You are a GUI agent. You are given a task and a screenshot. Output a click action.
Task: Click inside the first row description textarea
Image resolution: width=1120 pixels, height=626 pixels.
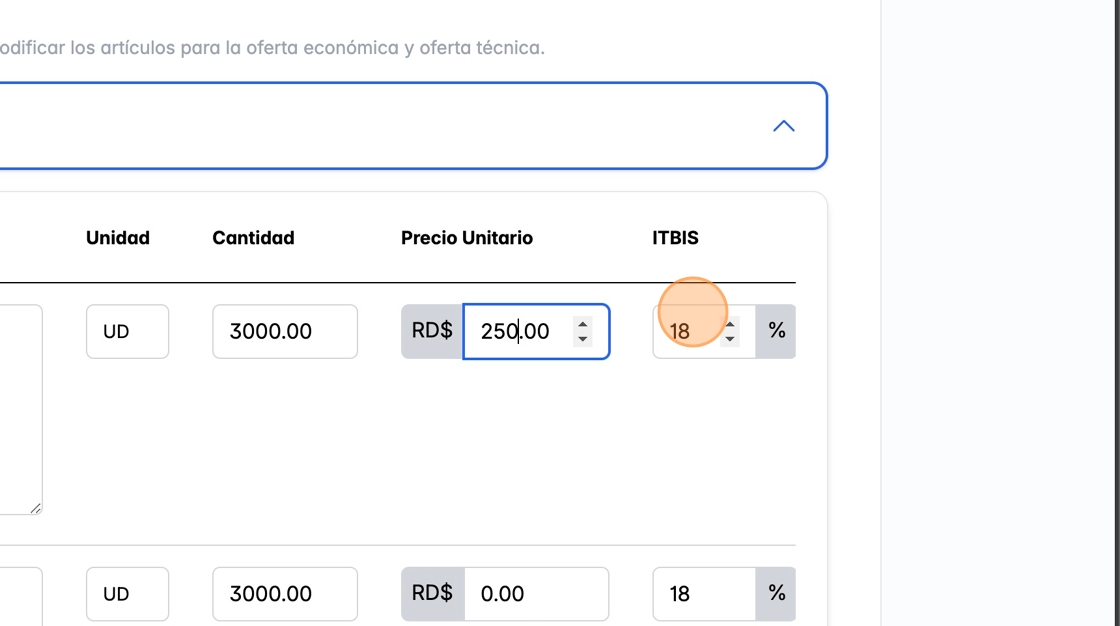(x=20, y=410)
